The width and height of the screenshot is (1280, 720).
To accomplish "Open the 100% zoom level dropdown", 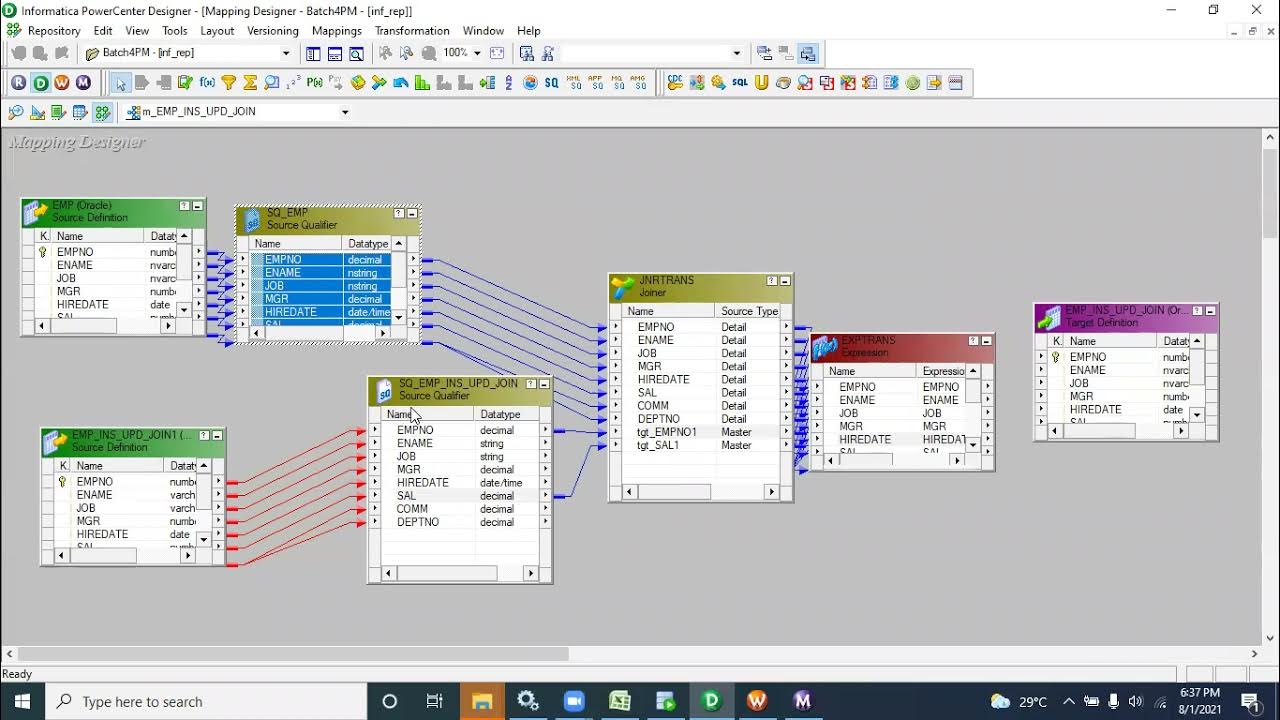I will point(477,53).
